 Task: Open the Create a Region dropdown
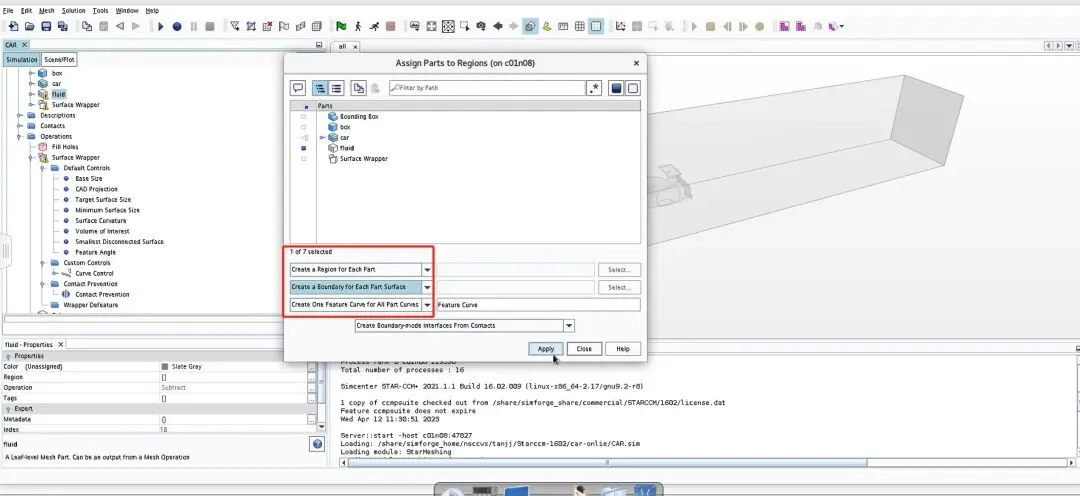pos(361,269)
